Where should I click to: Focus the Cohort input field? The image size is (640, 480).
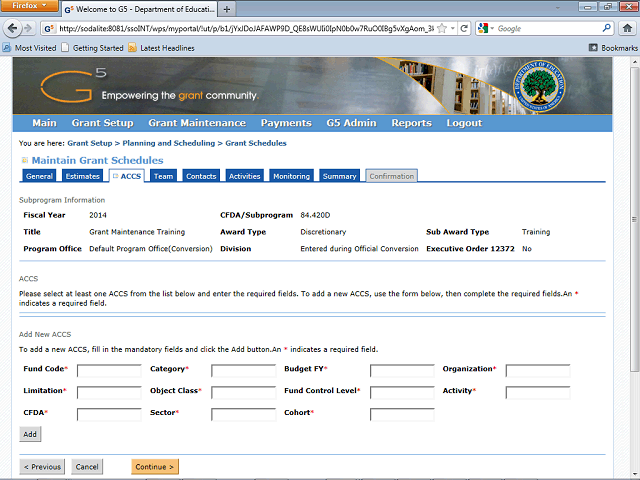(x=402, y=415)
